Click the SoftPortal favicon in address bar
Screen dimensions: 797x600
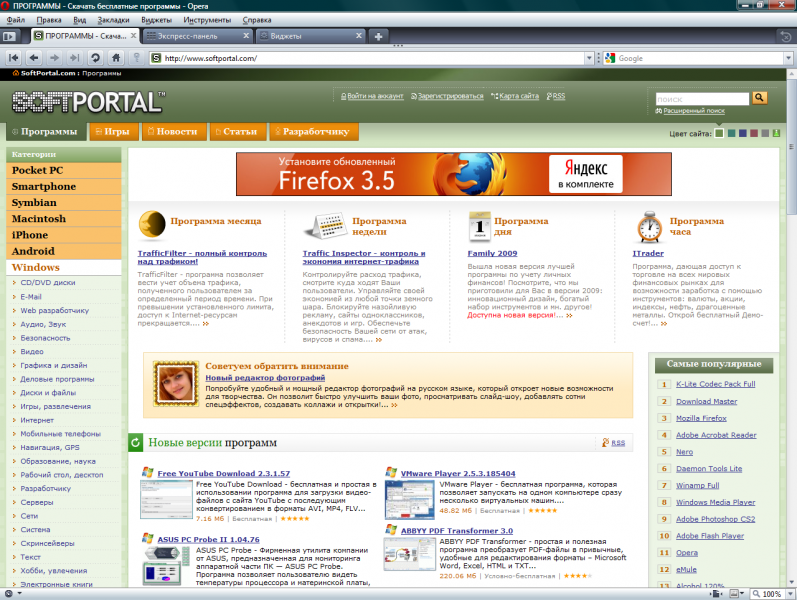click(157, 58)
